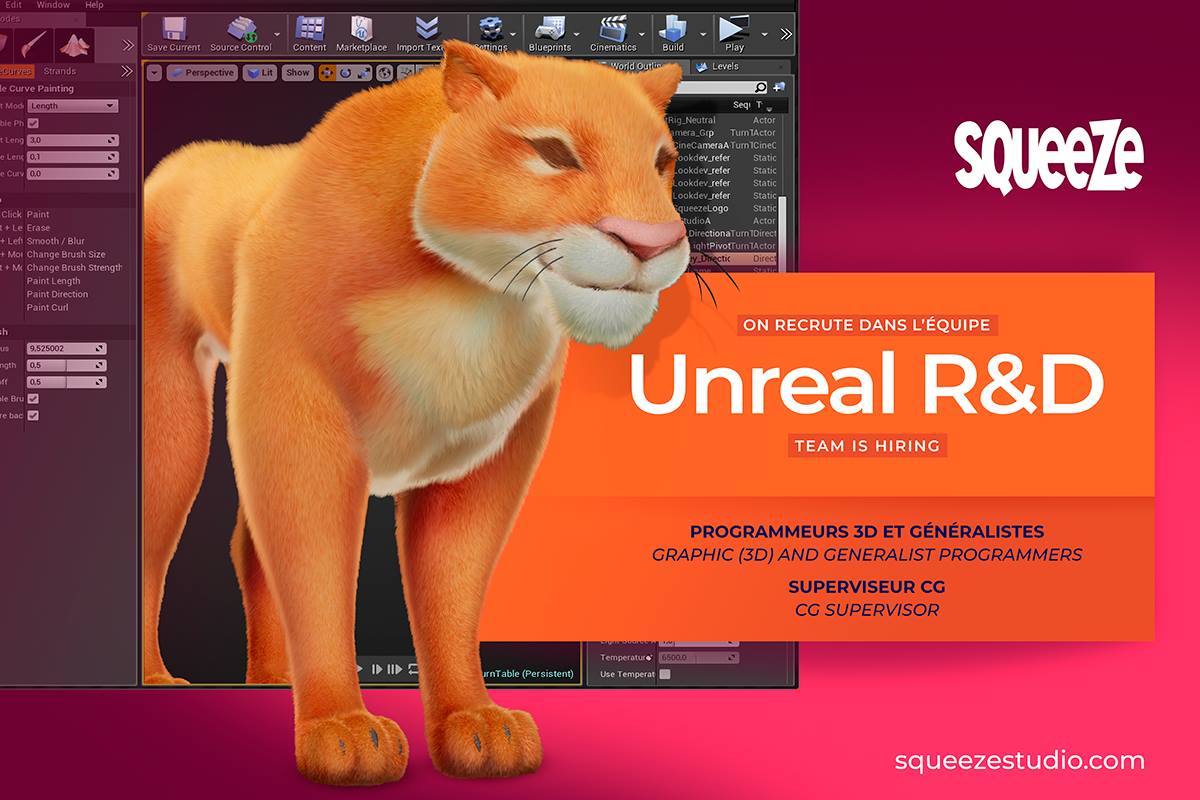Select the rotate gizmo icon in viewport

tap(345, 73)
